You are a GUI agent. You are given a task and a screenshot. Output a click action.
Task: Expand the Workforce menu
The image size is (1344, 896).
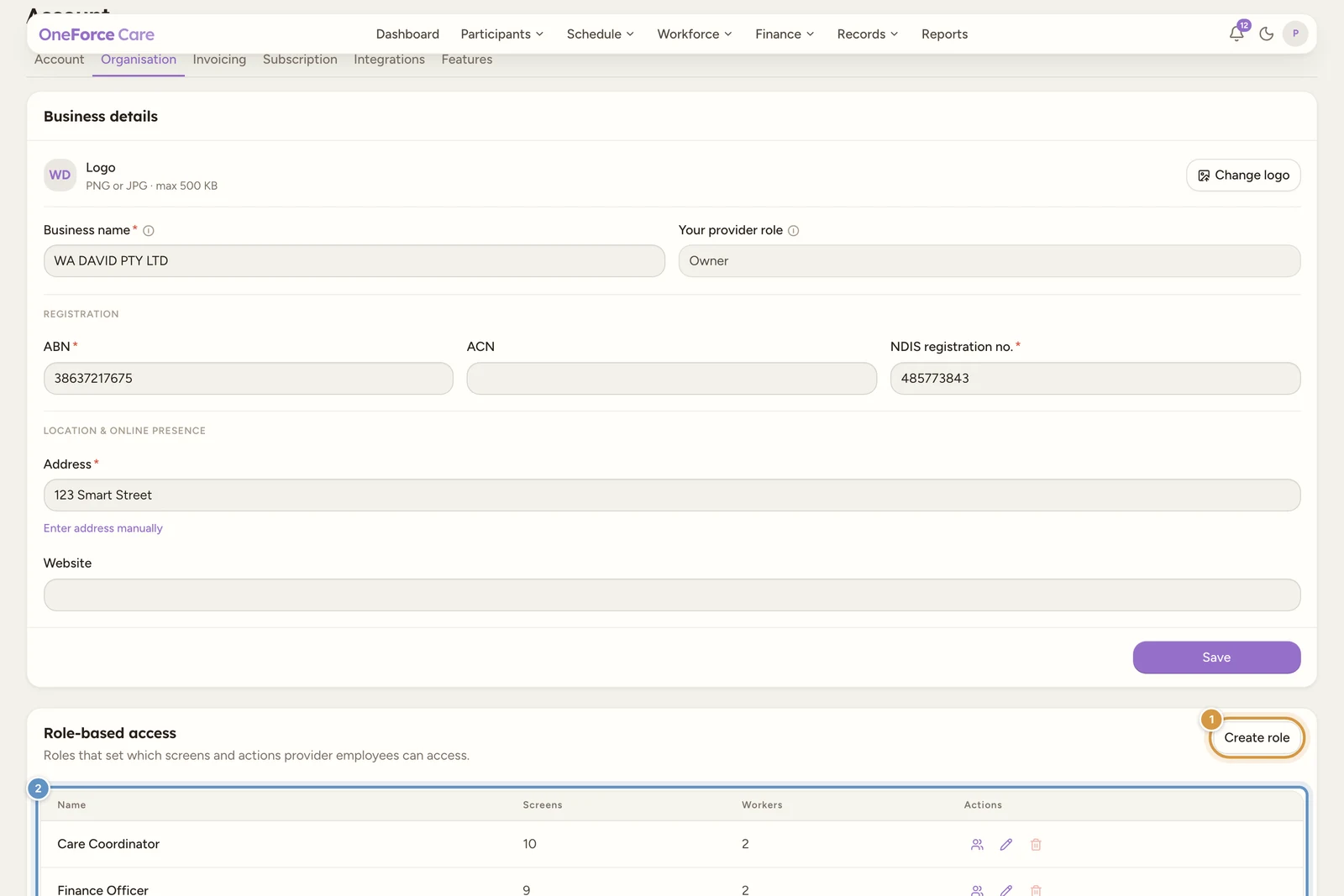click(x=695, y=34)
